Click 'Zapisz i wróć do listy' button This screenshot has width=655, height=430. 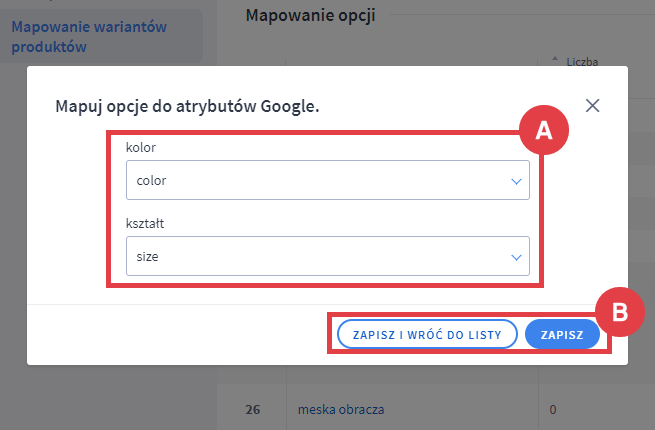pos(427,334)
